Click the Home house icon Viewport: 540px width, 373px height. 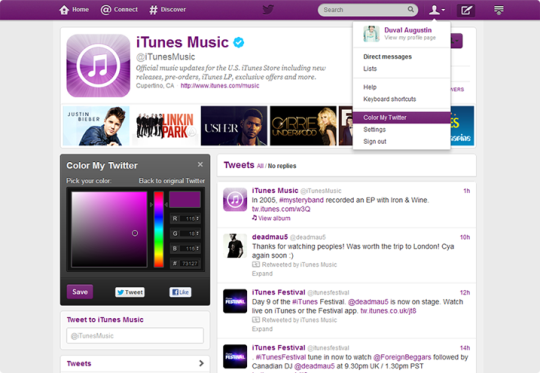[x=64, y=10]
